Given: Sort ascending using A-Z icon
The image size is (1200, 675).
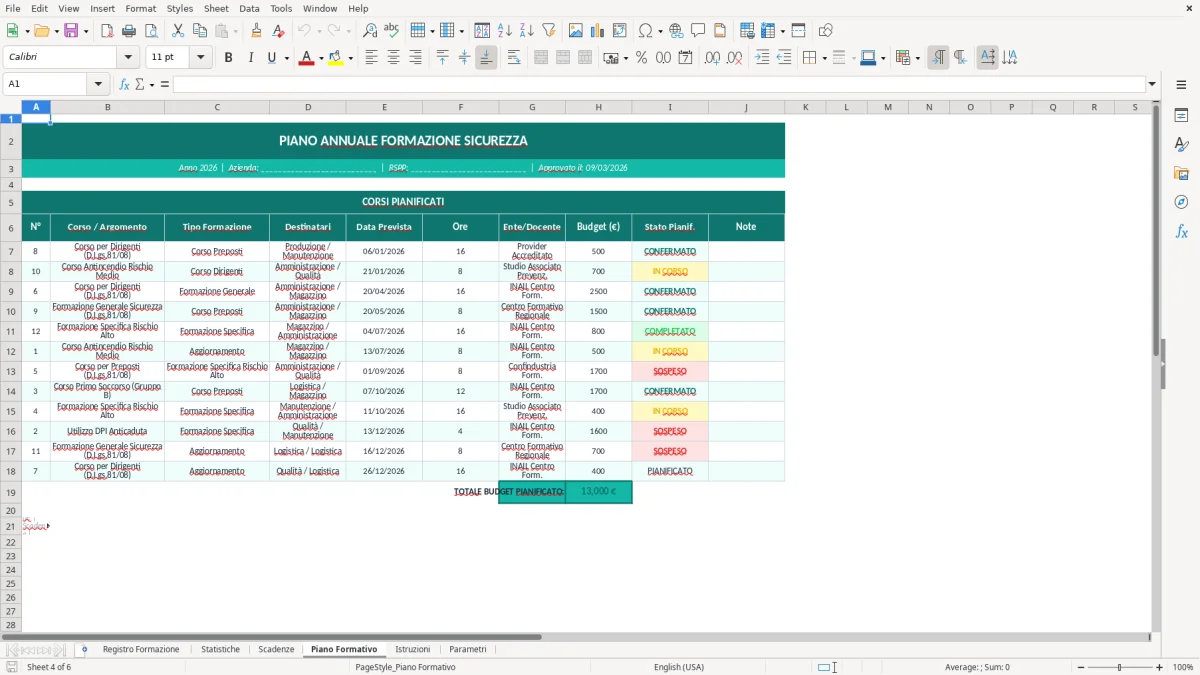Looking at the screenshot, I should pyautogui.click(x=504, y=31).
